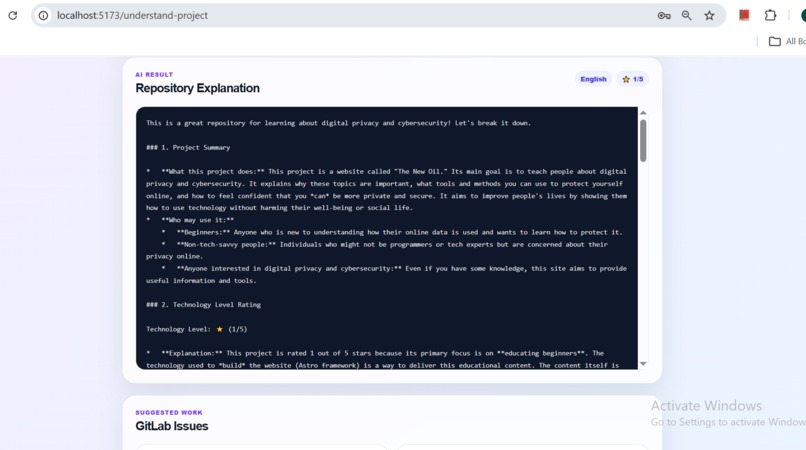Bookmark this page with the star icon
806x450 pixels.
click(x=709, y=15)
